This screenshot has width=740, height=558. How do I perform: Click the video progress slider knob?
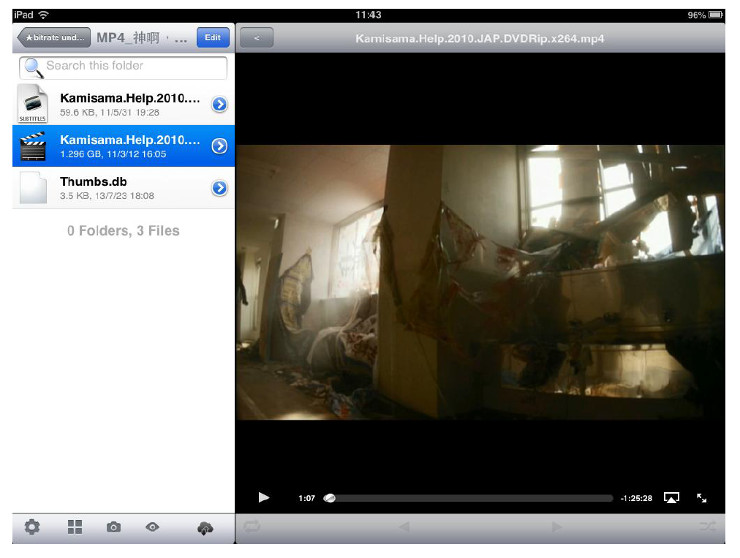[330, 498]
